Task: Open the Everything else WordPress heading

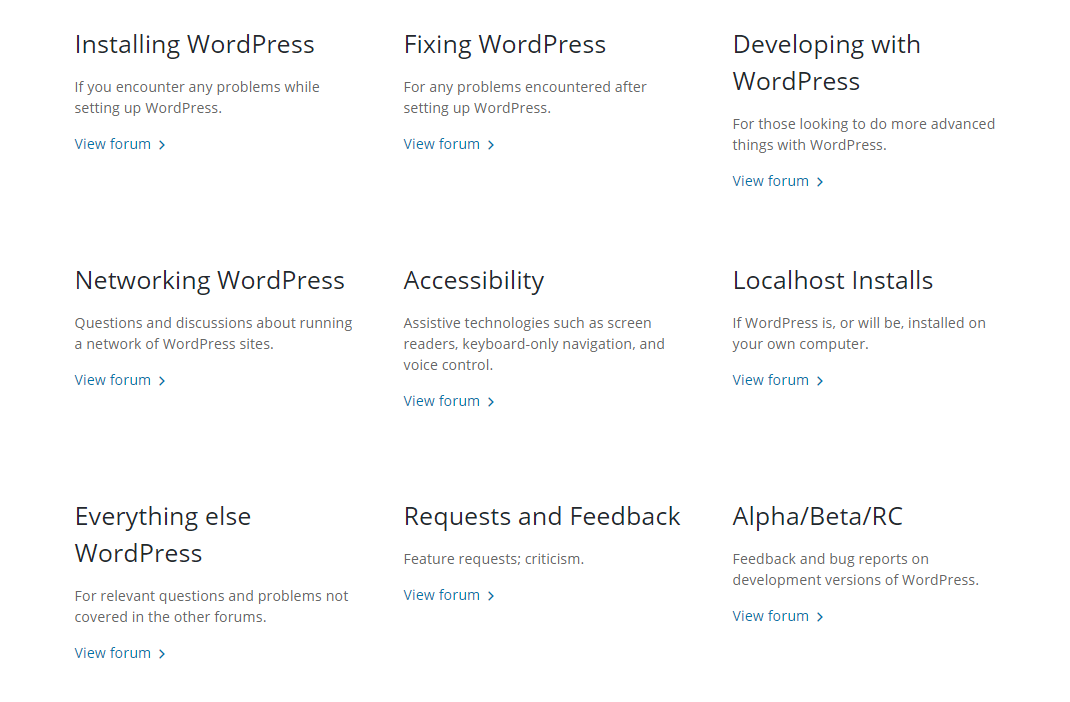Action: (x=163, y=535)
